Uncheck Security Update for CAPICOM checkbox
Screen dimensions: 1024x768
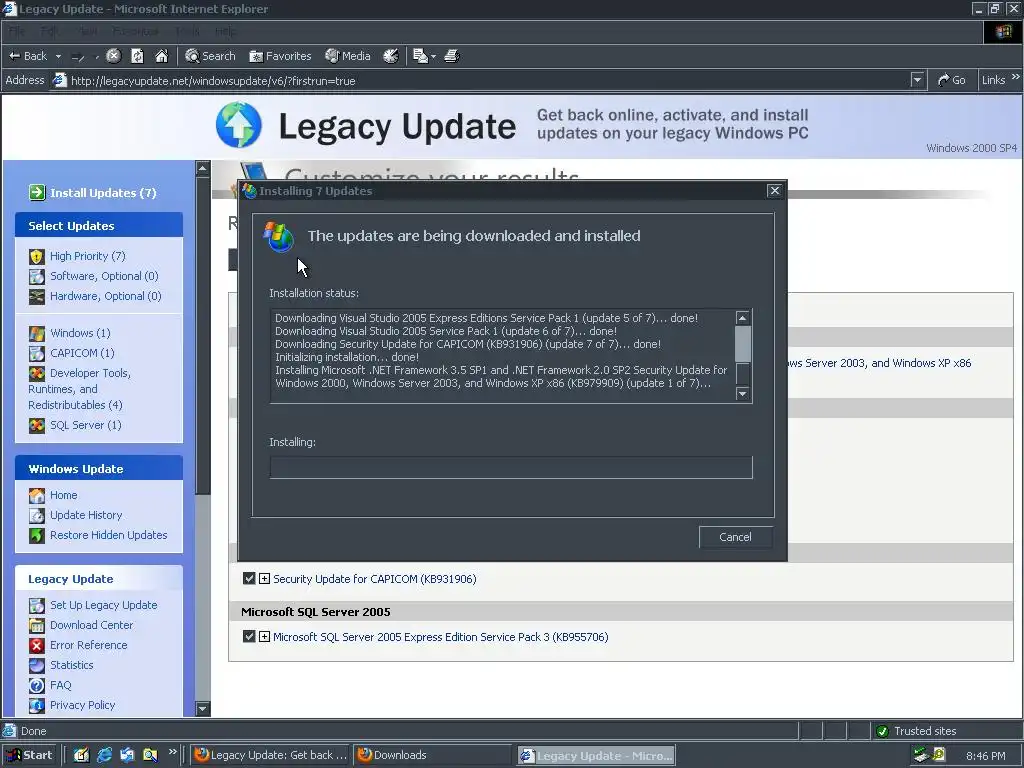pyautogui.click(x=249, y=578)
